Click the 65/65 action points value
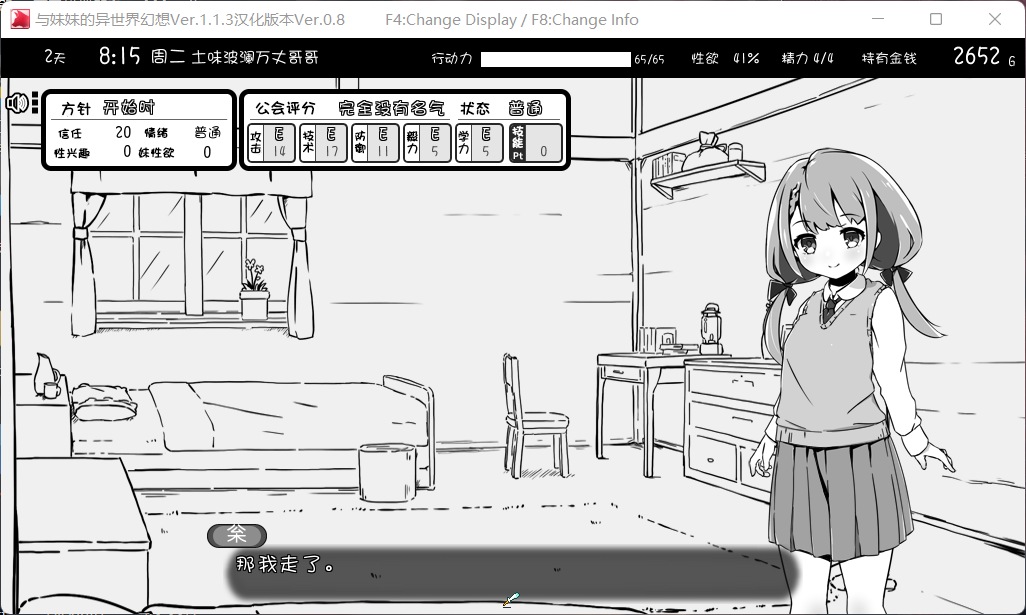Screen dimensions: 1026x615 pos(649,60)
